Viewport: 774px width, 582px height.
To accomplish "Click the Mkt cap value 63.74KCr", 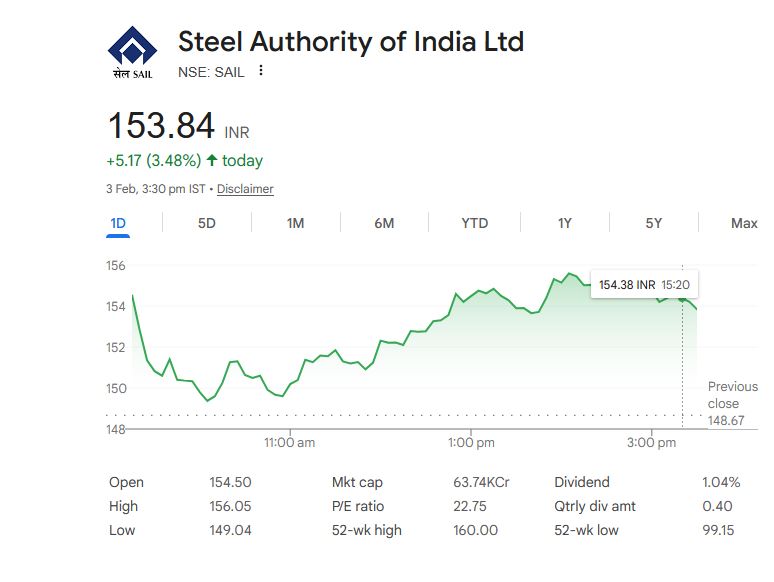I will tap(481, 482).
